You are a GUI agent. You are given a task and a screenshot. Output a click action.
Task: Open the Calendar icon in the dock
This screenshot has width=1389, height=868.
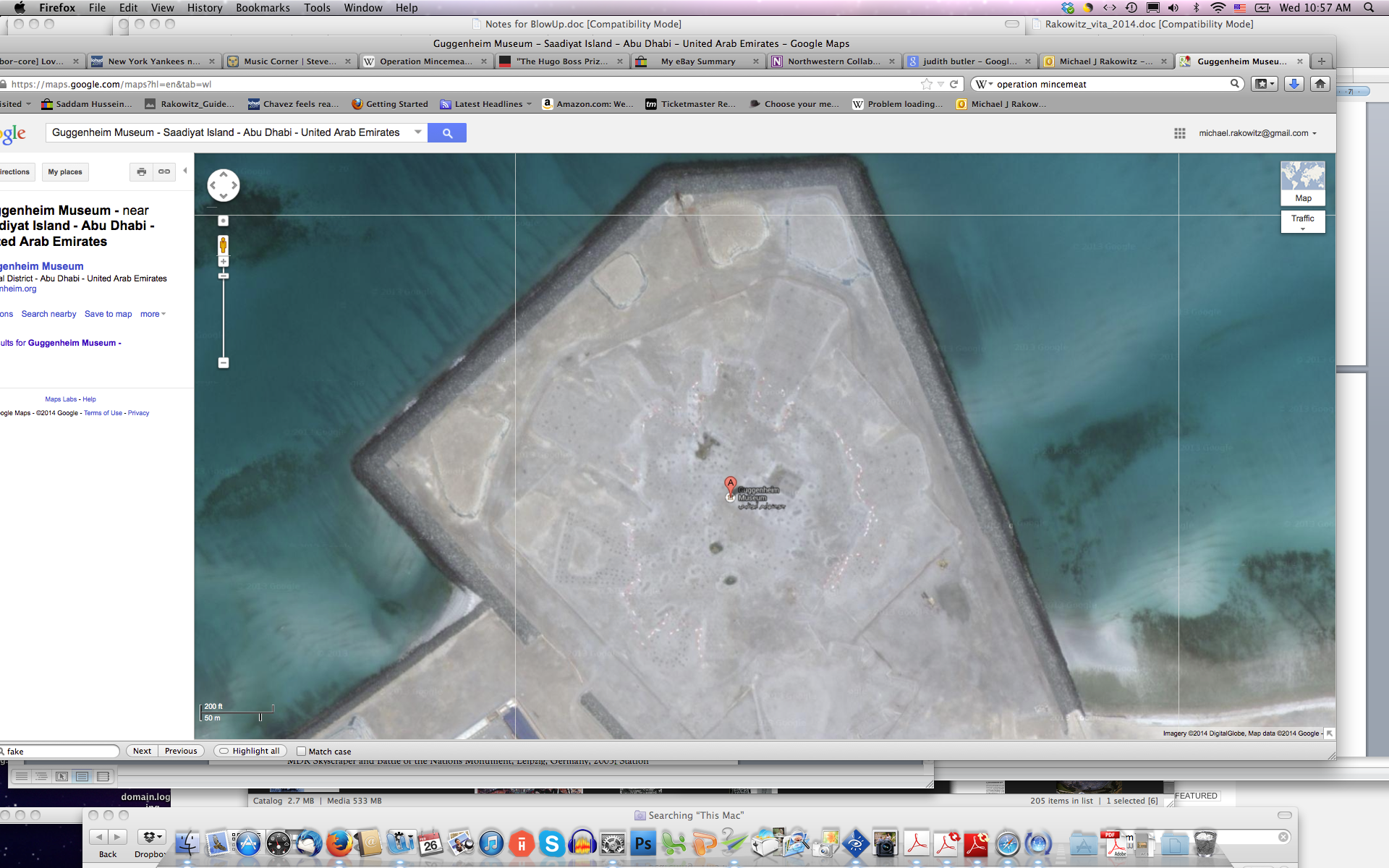tap(430, 843)
